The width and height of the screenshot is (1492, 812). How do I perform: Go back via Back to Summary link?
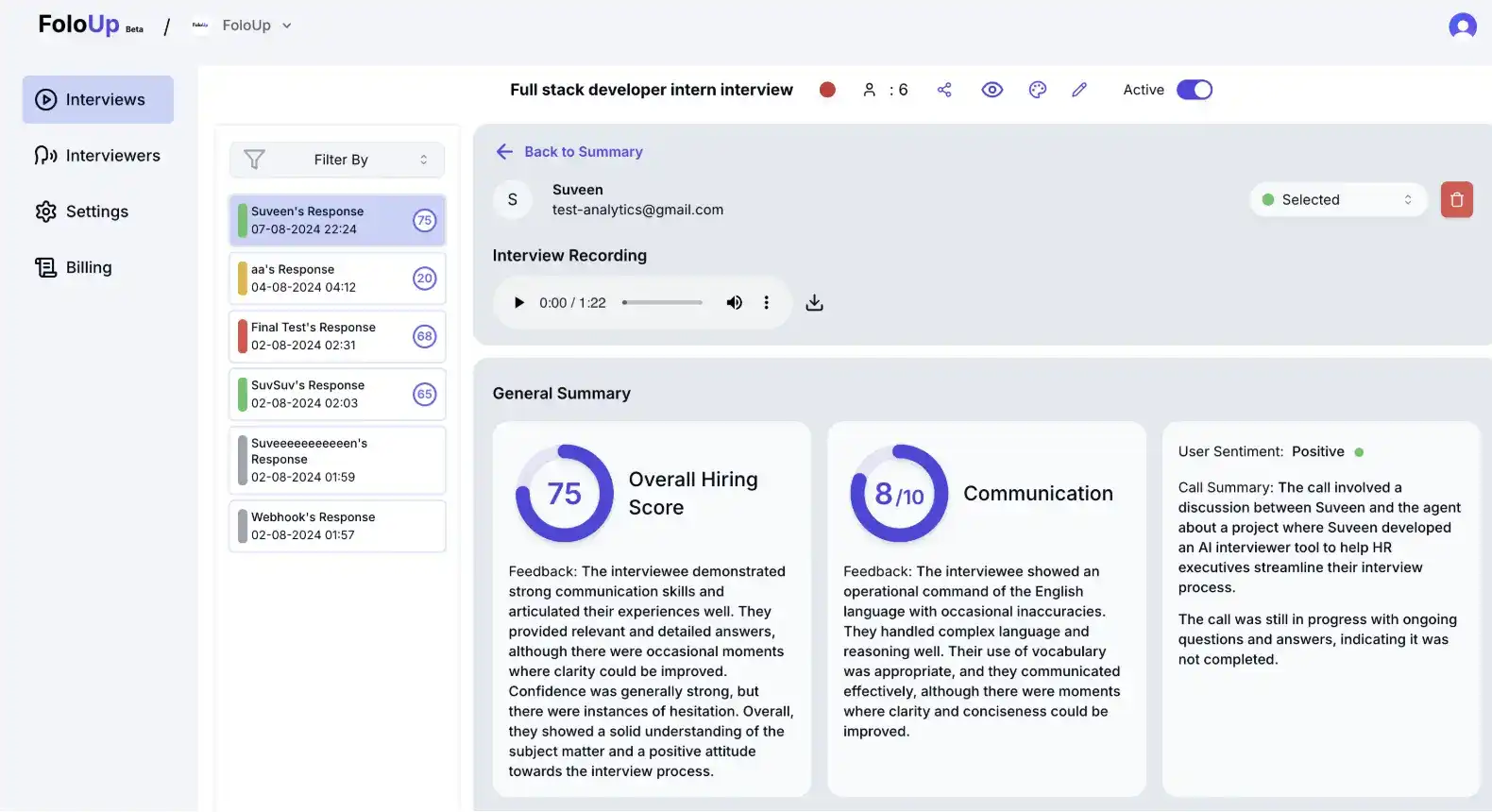pyautogui.click(x=569, y=152)
